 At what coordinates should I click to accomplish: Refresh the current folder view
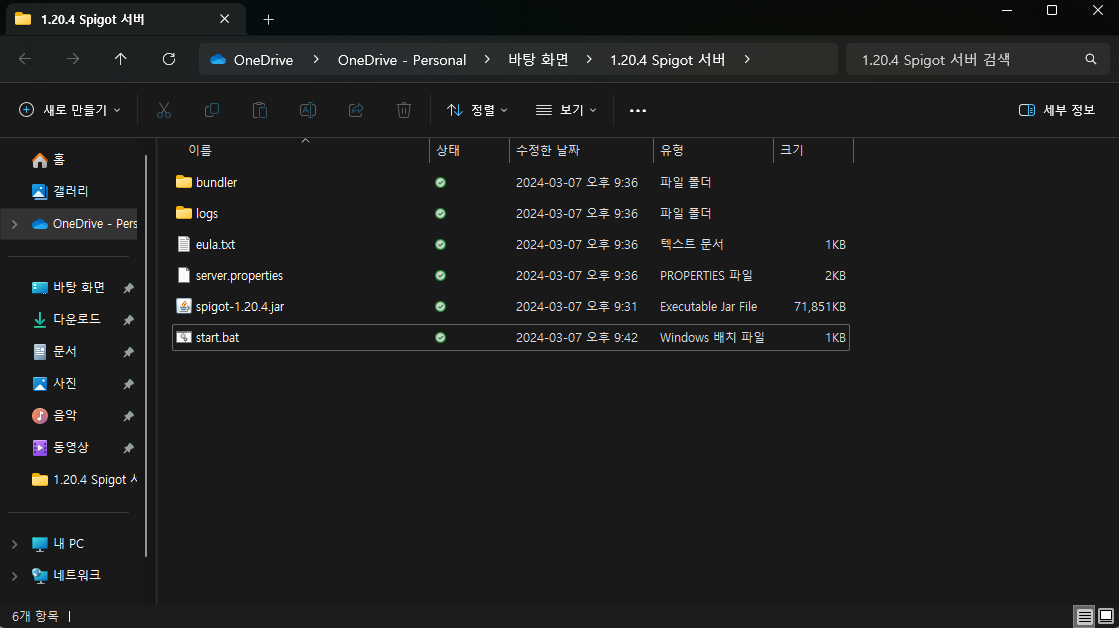169,59
